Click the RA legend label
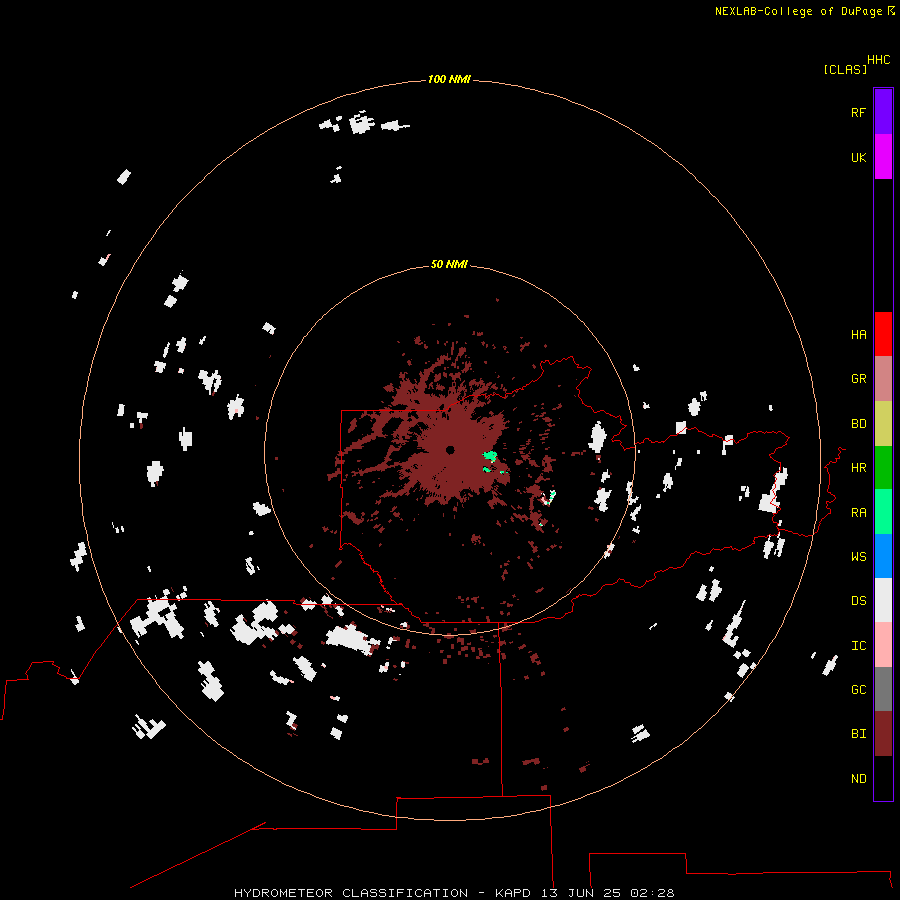The image size is (900, 900). coord(858,513)
